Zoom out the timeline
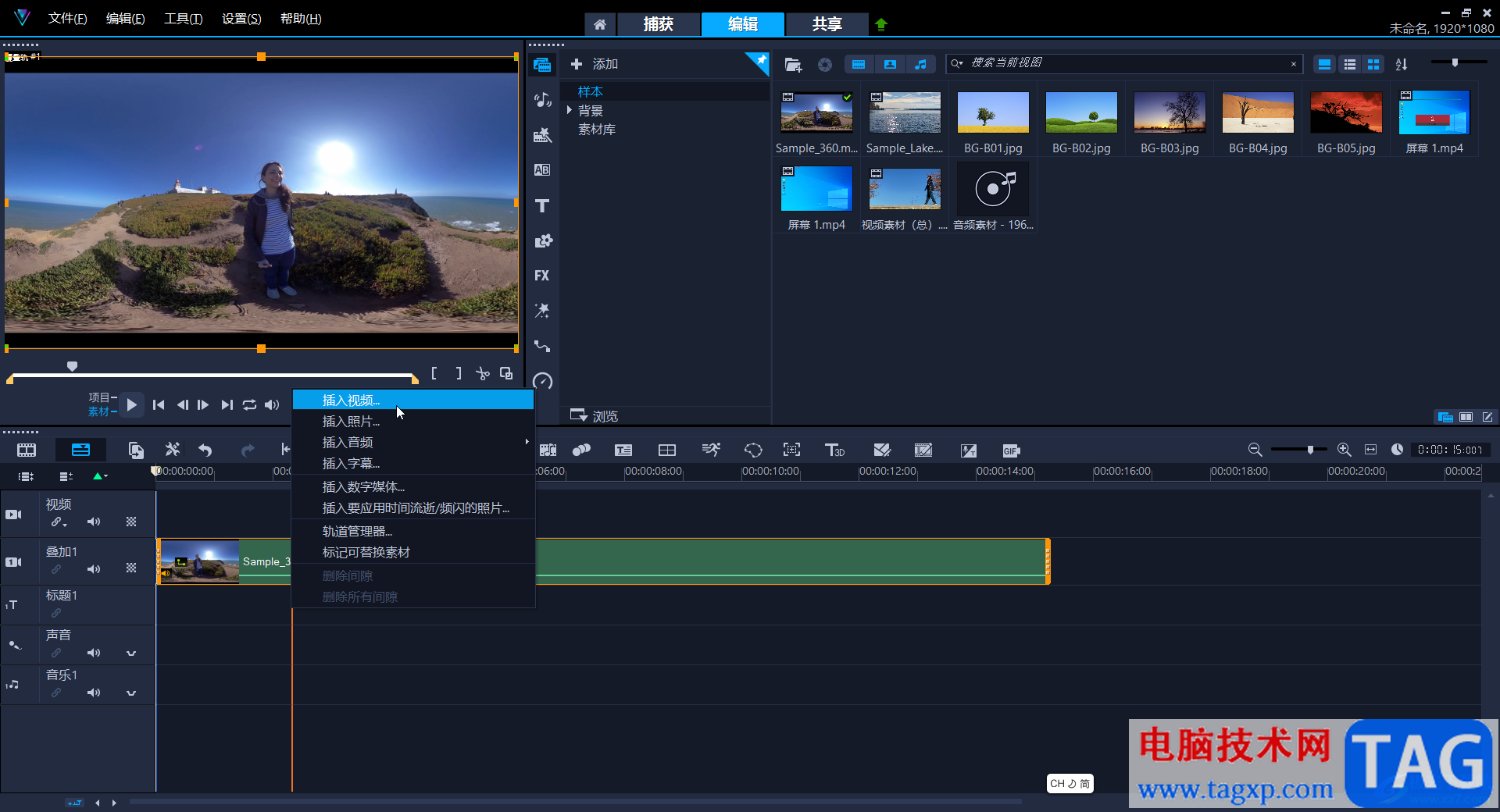Screen dimensions: 1500x812 (x=1255, y=450)
